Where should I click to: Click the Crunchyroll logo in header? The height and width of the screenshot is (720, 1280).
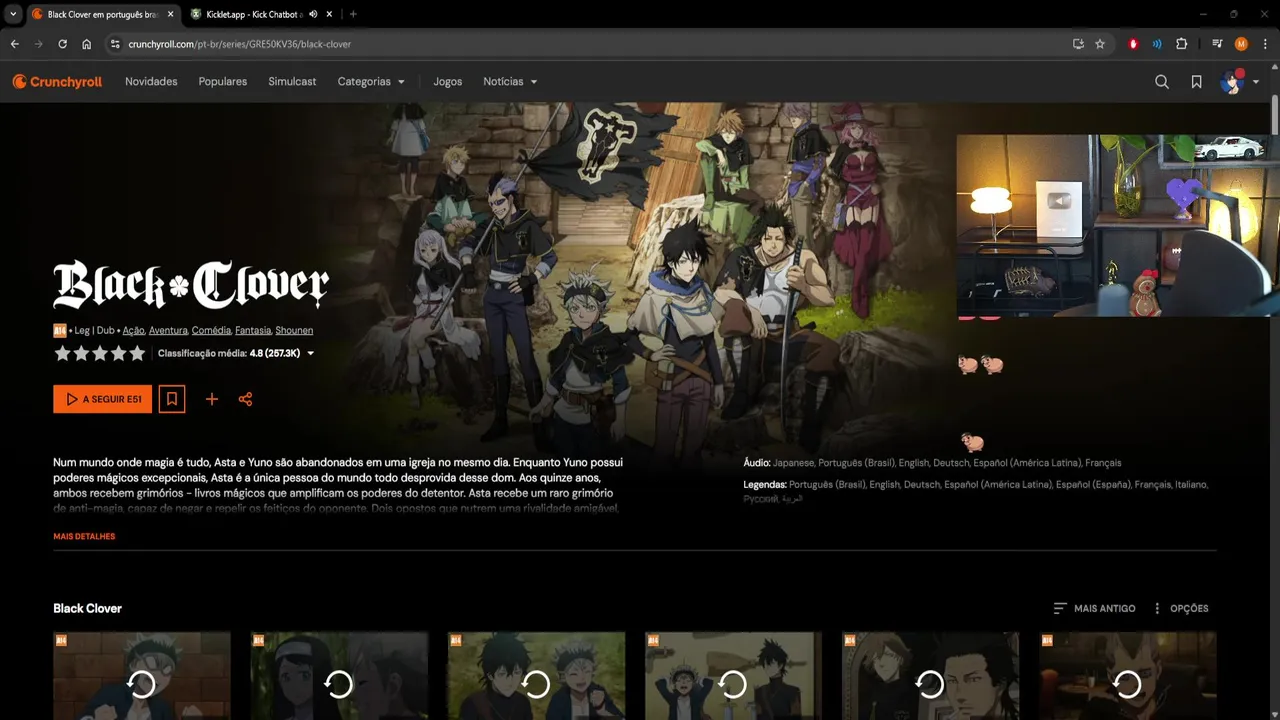pos(57,82)
